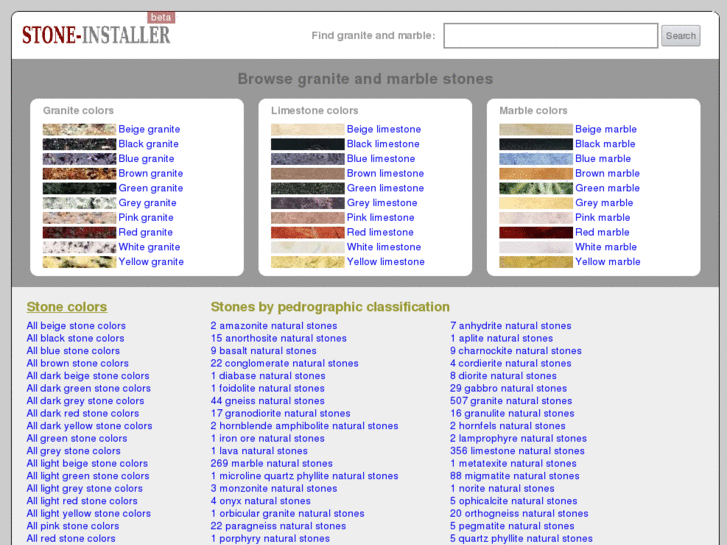
Task: Open 5 quartz phyllite natural stones
Action: tap(522, 539)
